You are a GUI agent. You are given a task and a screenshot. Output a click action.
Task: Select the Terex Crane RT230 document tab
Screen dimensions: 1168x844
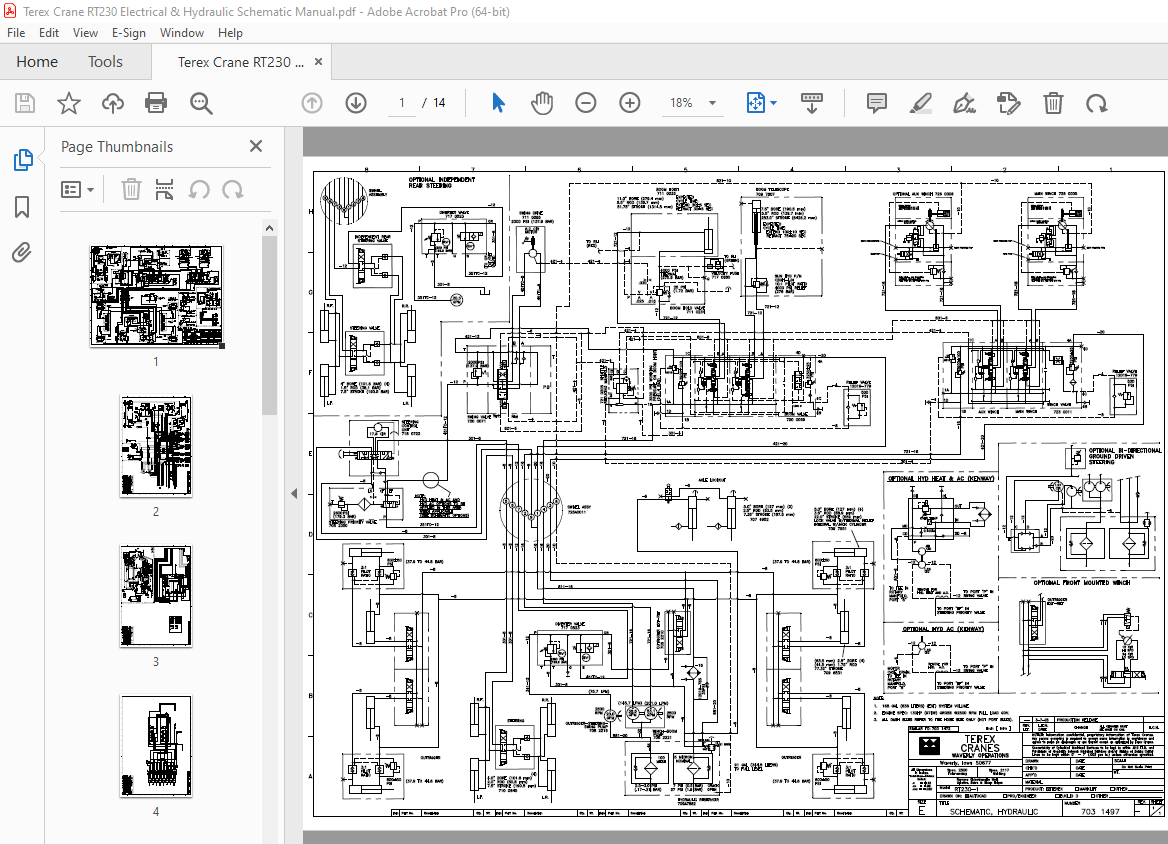pos(241,62)
